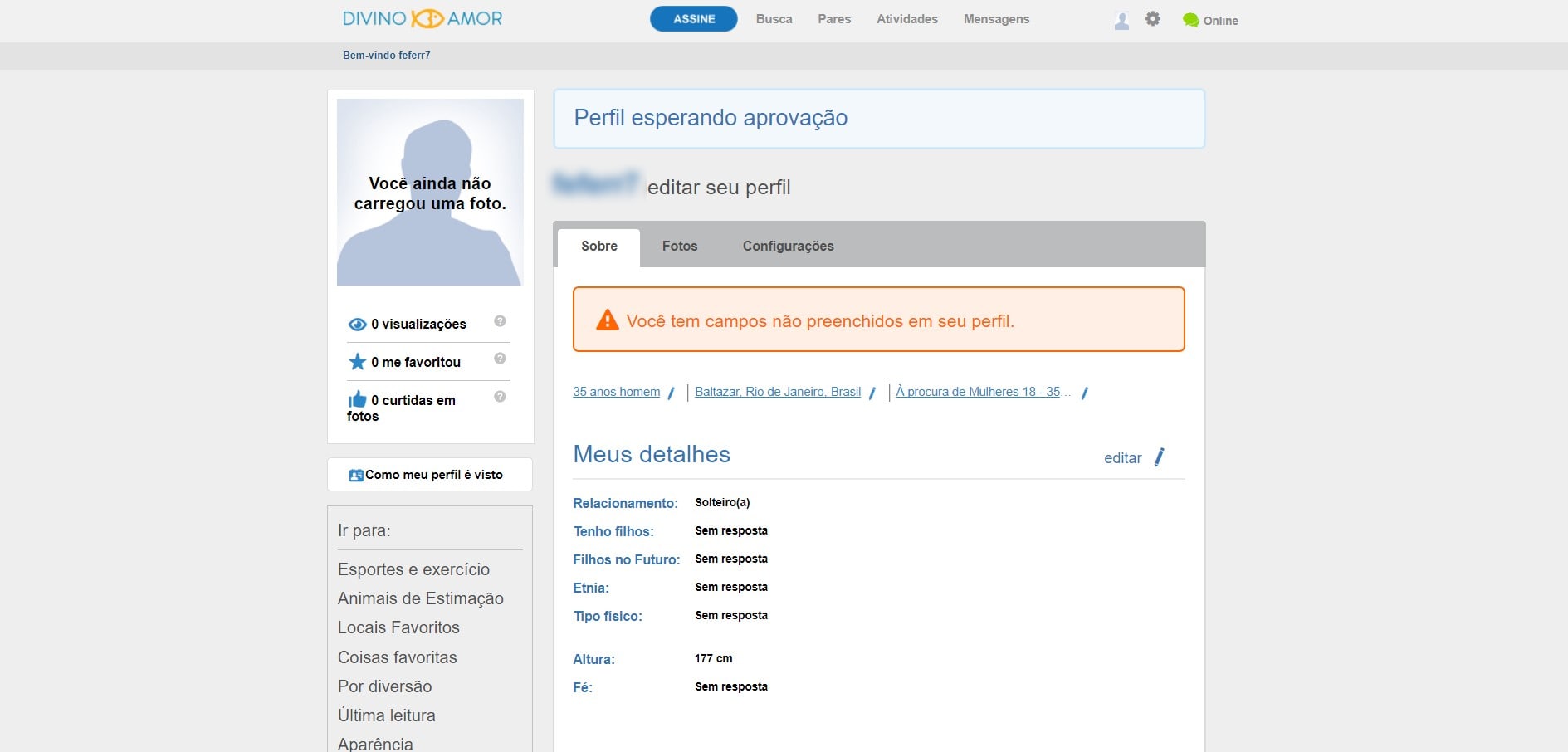The height and width of the screenshot is (752, 1568).
Task: Click the Tenho filhos label
Action: click(613, 531)
